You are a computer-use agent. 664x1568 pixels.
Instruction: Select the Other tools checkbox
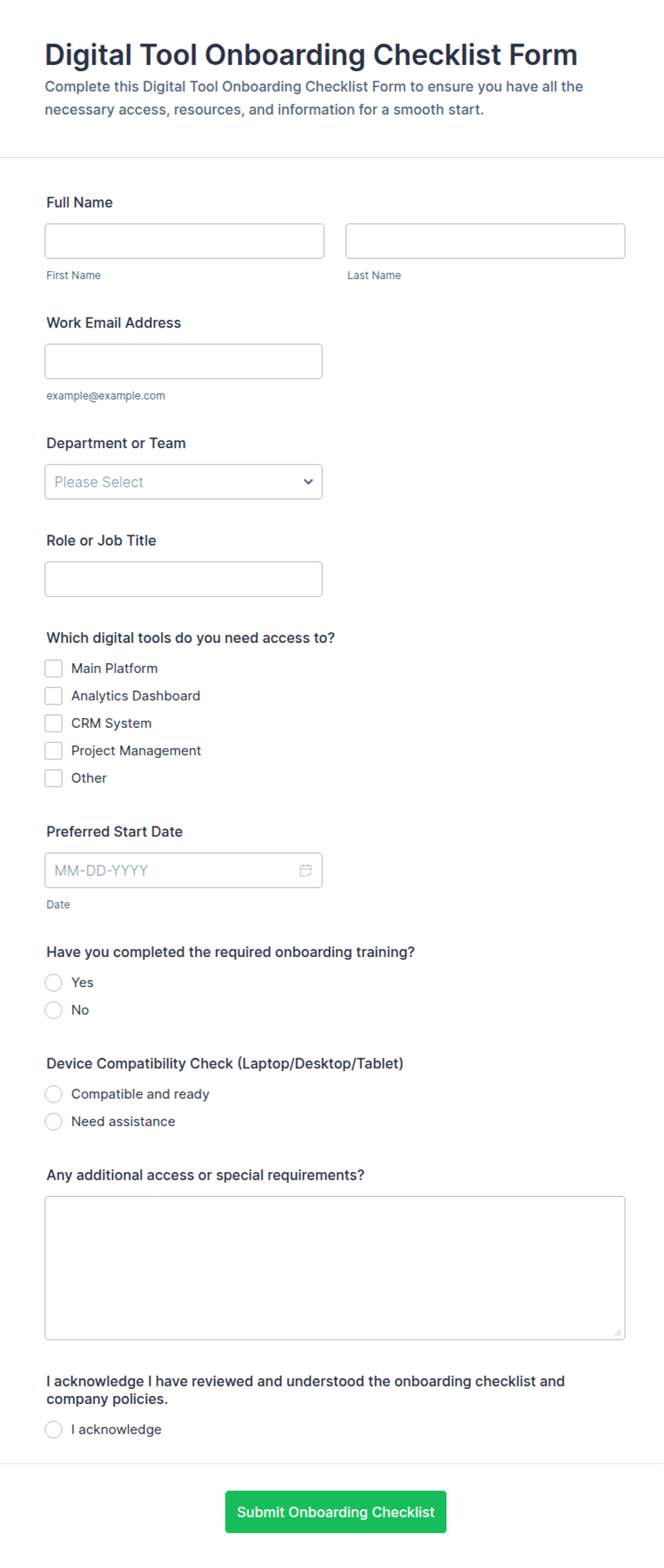54,778
